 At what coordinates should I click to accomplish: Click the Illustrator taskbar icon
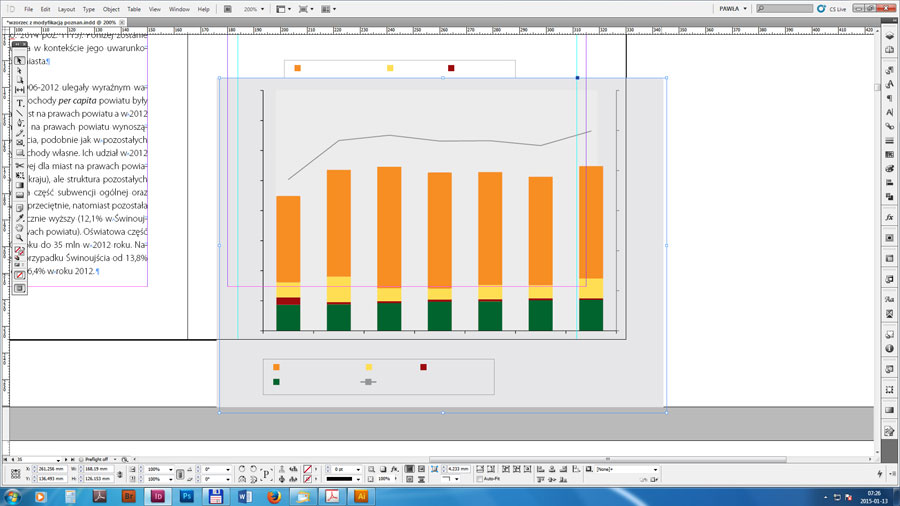point(361,496)
